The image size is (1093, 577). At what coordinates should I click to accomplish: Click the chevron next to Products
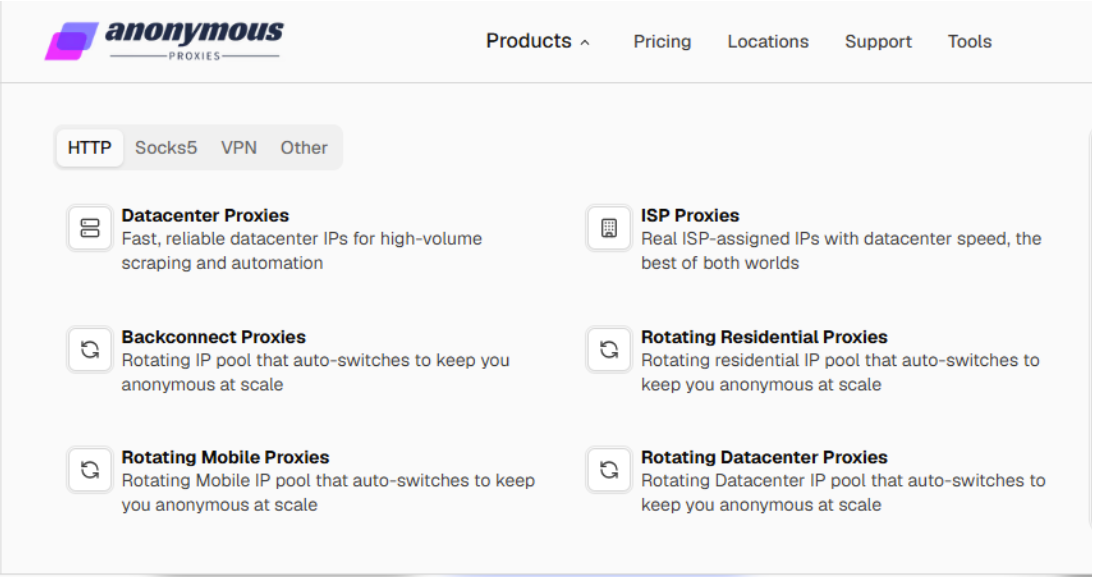pos(585,43)
